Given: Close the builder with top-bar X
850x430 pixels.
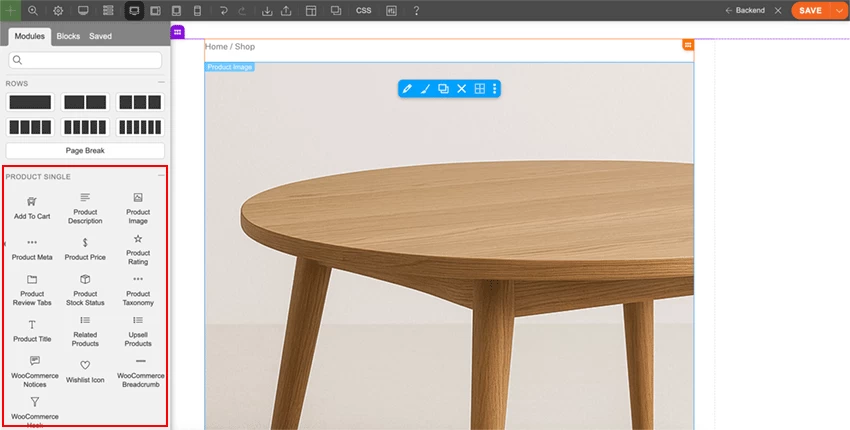Looking at the screenshot, I should click(778, 10).
